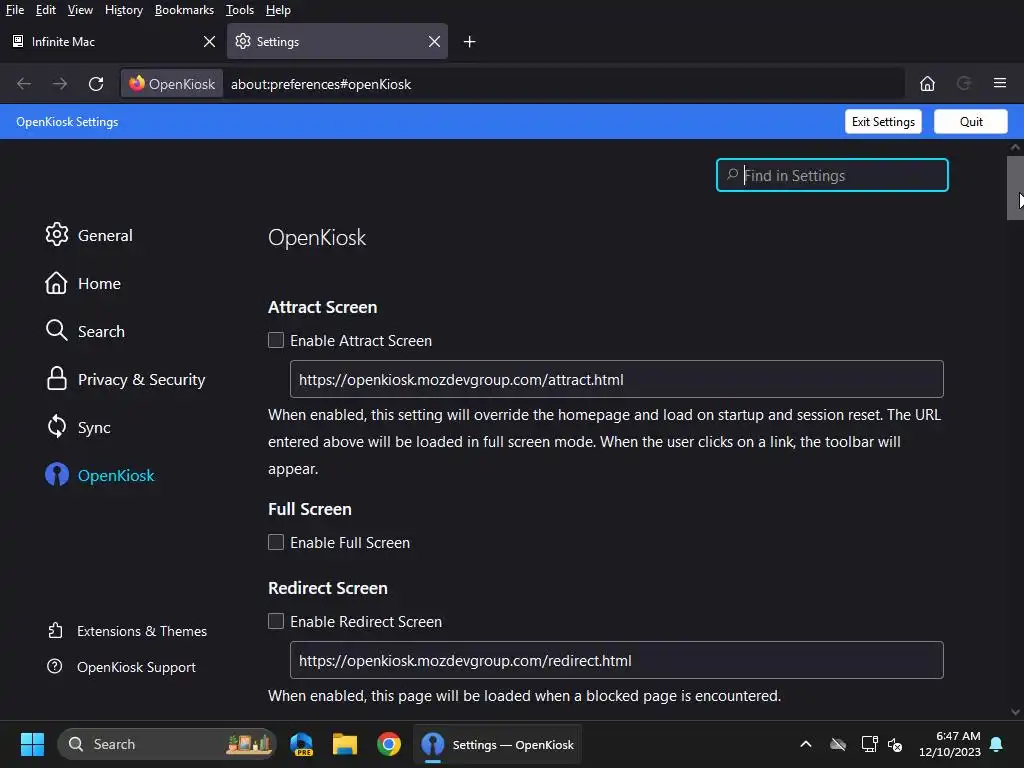Open the View menu
Viewport: 1024px width, 768px height.
pyautogui.click(x=80, y=10)
